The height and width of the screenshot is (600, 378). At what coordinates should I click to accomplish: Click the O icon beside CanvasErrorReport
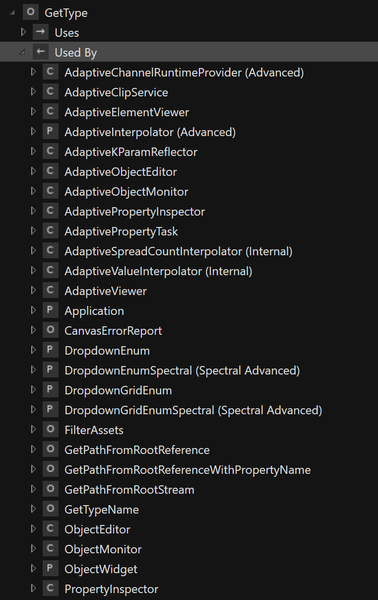(x=50, y=330)
